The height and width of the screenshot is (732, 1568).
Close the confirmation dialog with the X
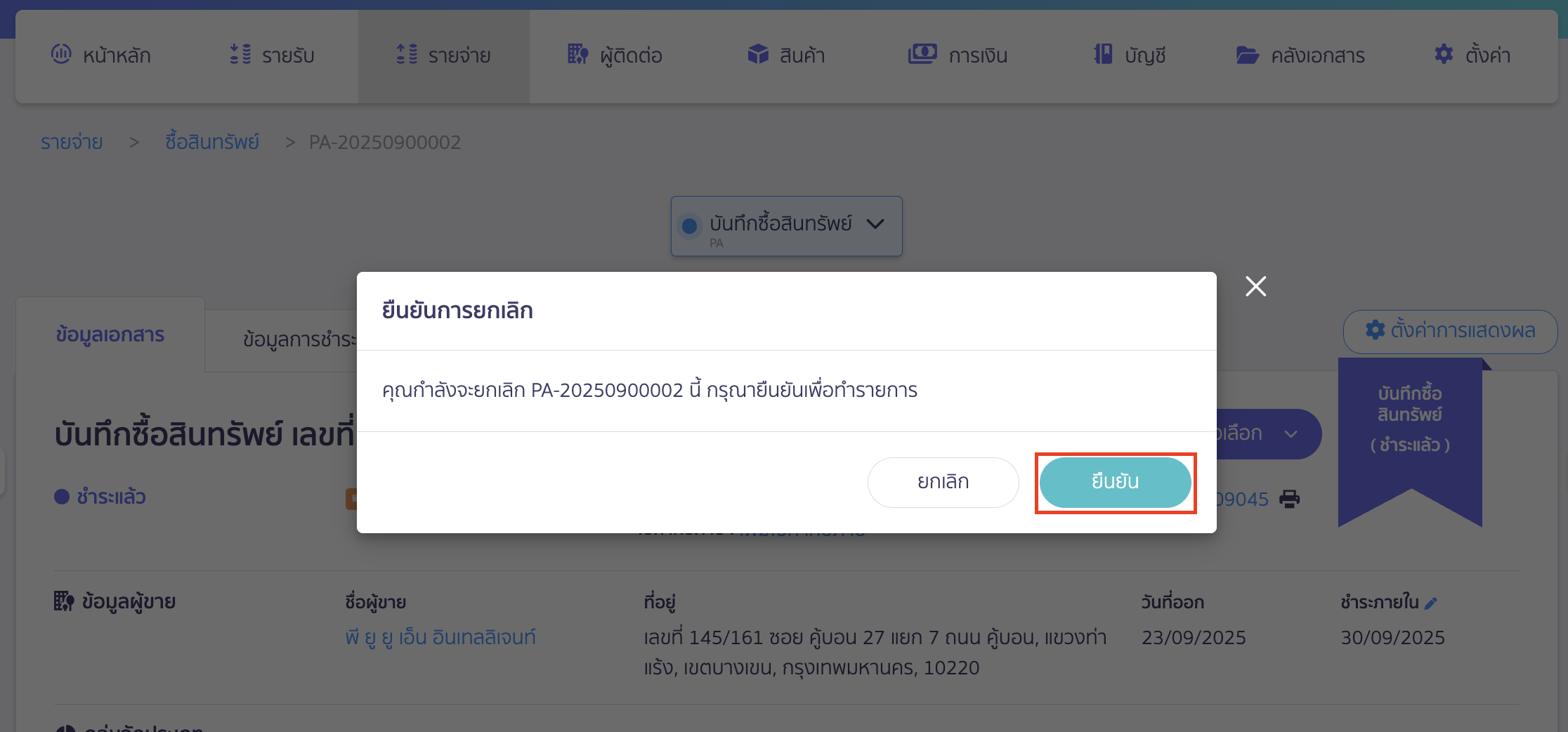pyautogui.click(x=1255, y=286)
